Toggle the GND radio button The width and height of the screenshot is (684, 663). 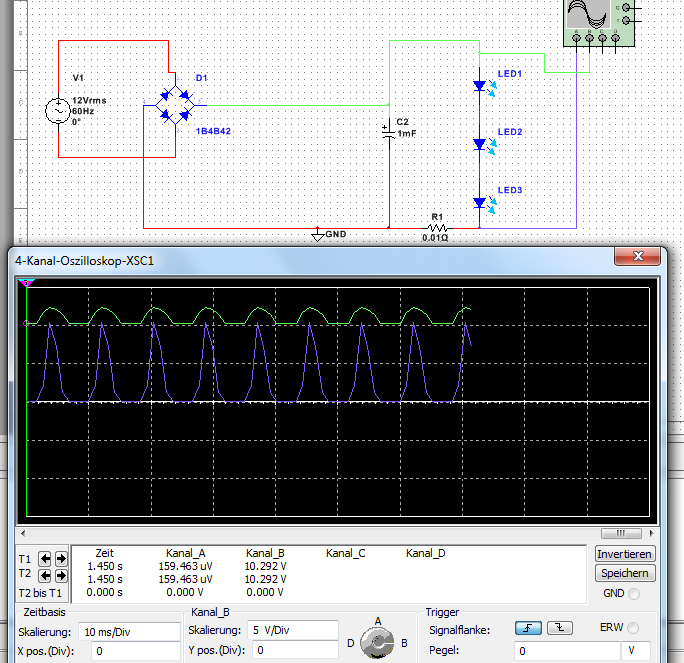[634, 594]
